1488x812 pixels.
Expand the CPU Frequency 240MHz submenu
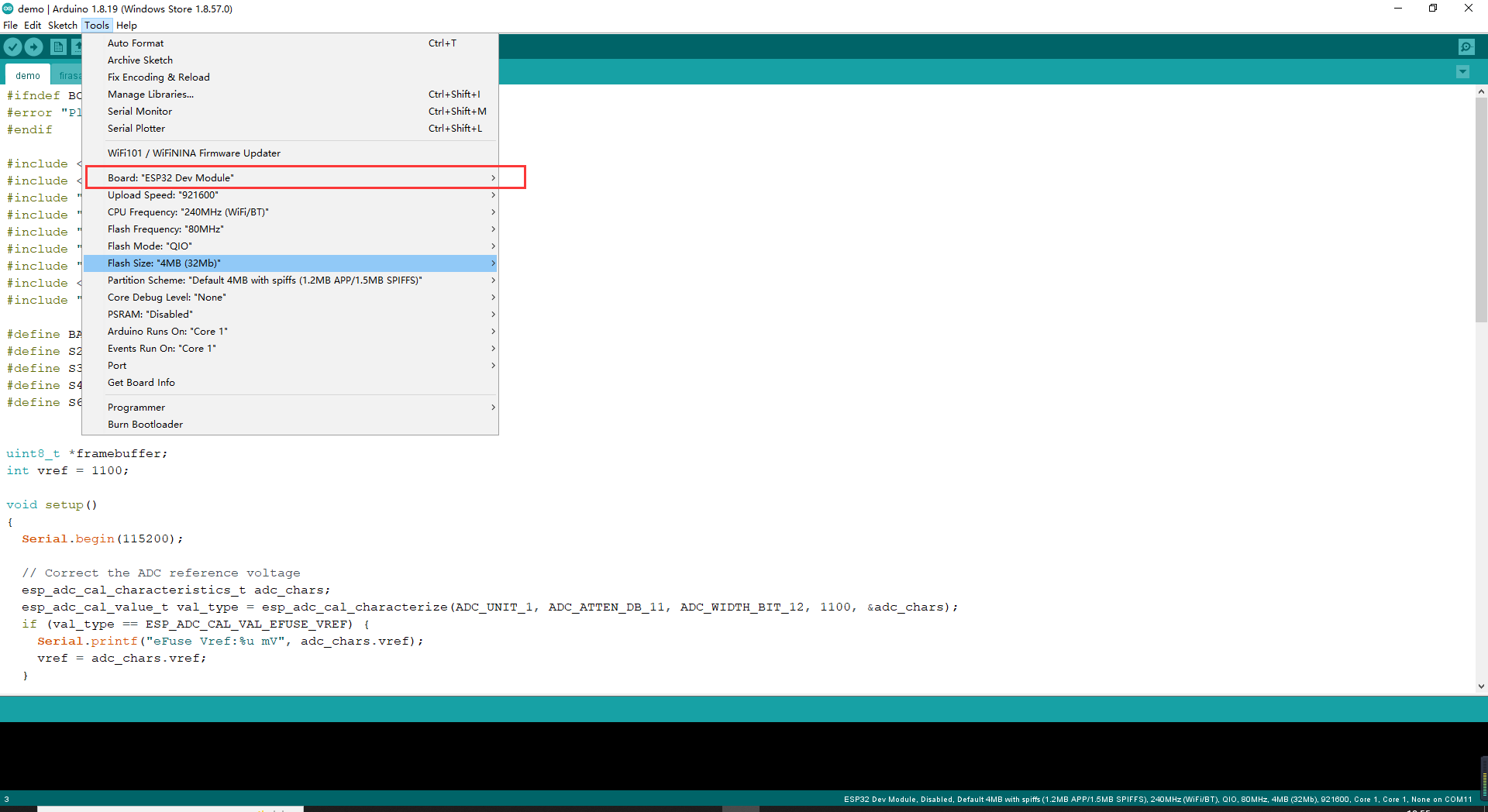291,212
